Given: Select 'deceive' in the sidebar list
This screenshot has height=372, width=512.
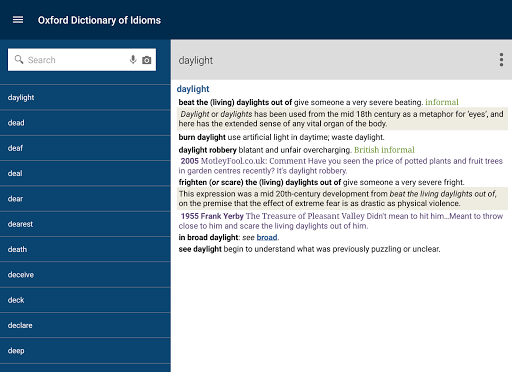Looking at the screenshot, I should [x=85, y=275].
